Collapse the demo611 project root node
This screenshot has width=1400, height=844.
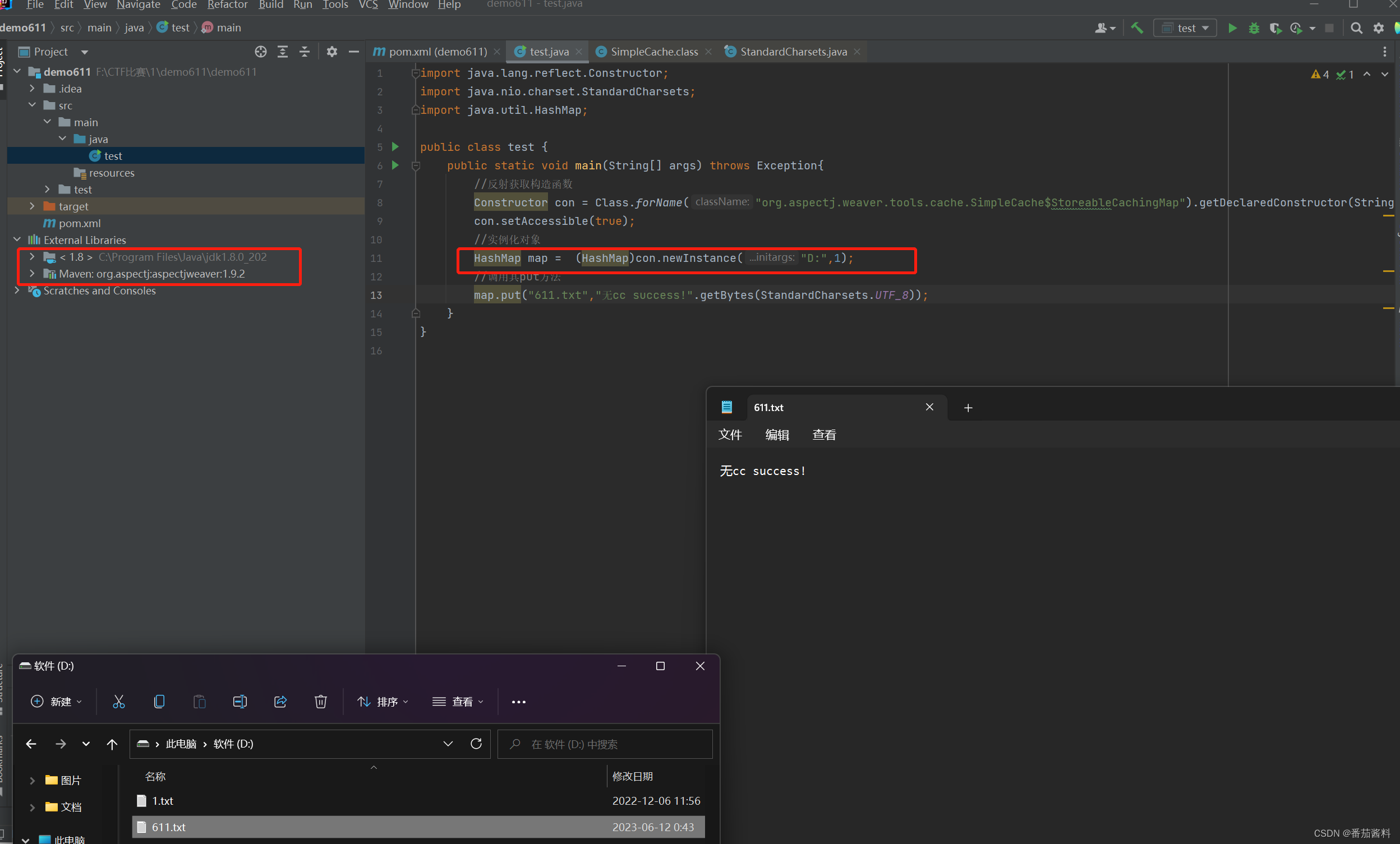(x=17, y=72)
